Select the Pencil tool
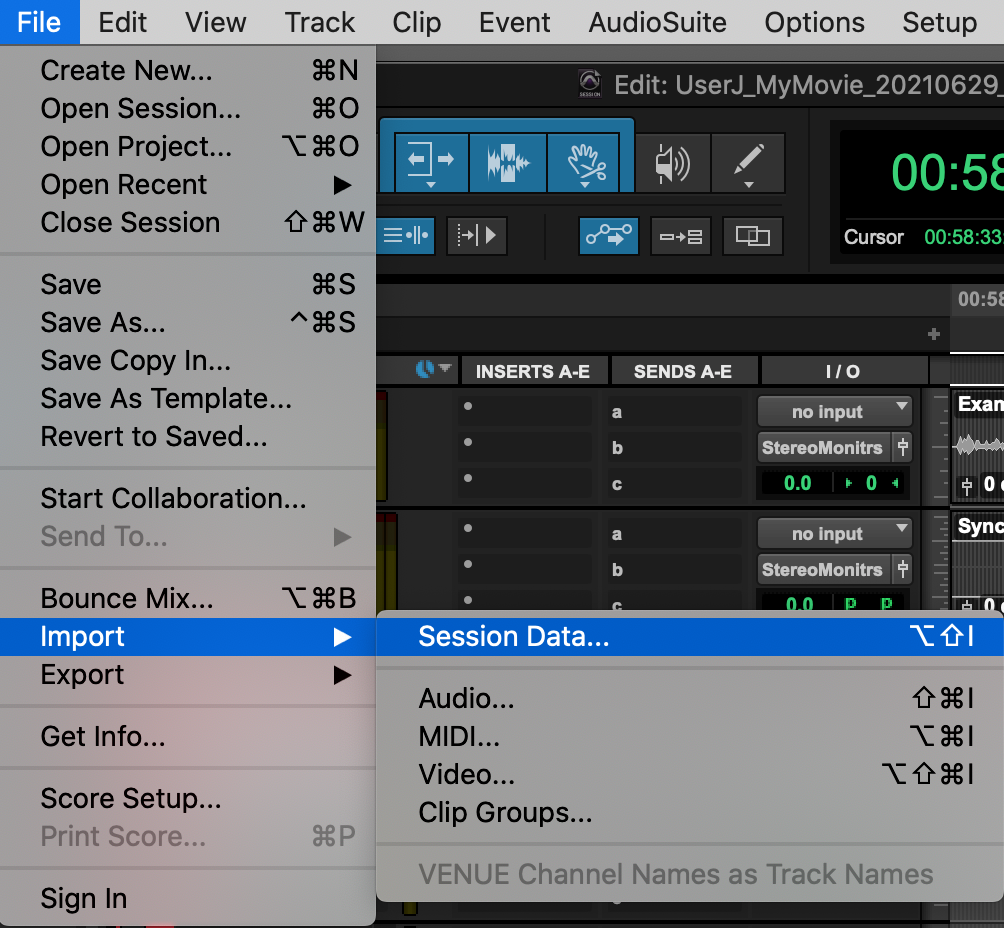This screenshot has height=928, width=1004. (748, 163)
